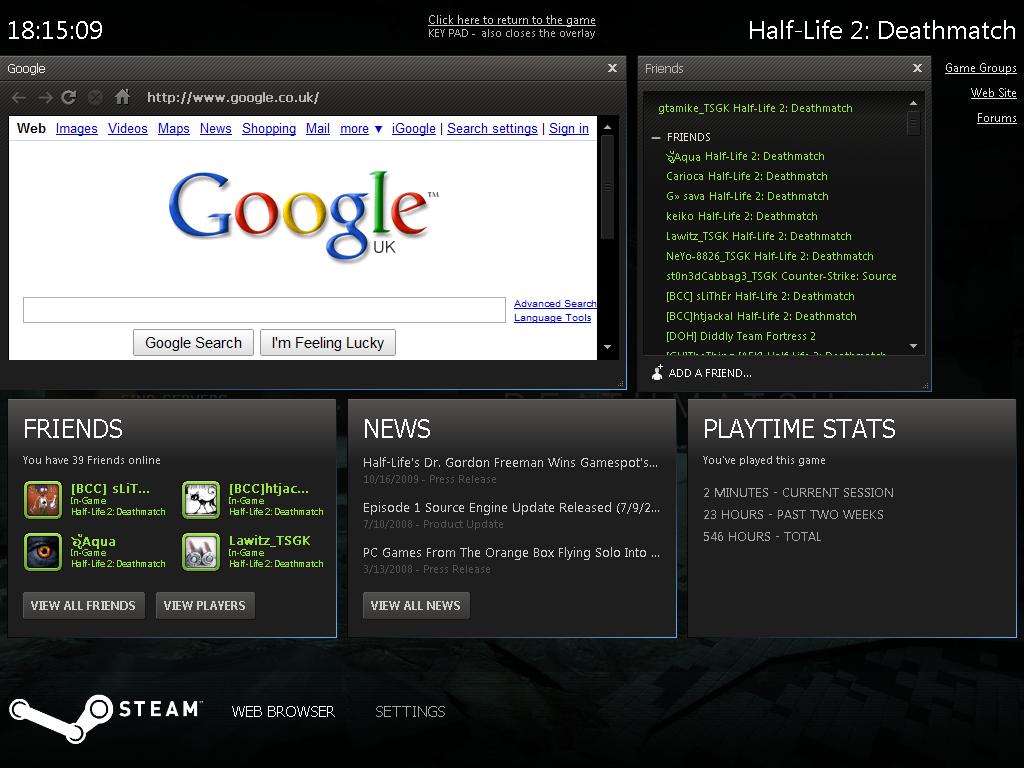Click the stop loading icon
This screenshot has width=1024, height=768.
95,97
